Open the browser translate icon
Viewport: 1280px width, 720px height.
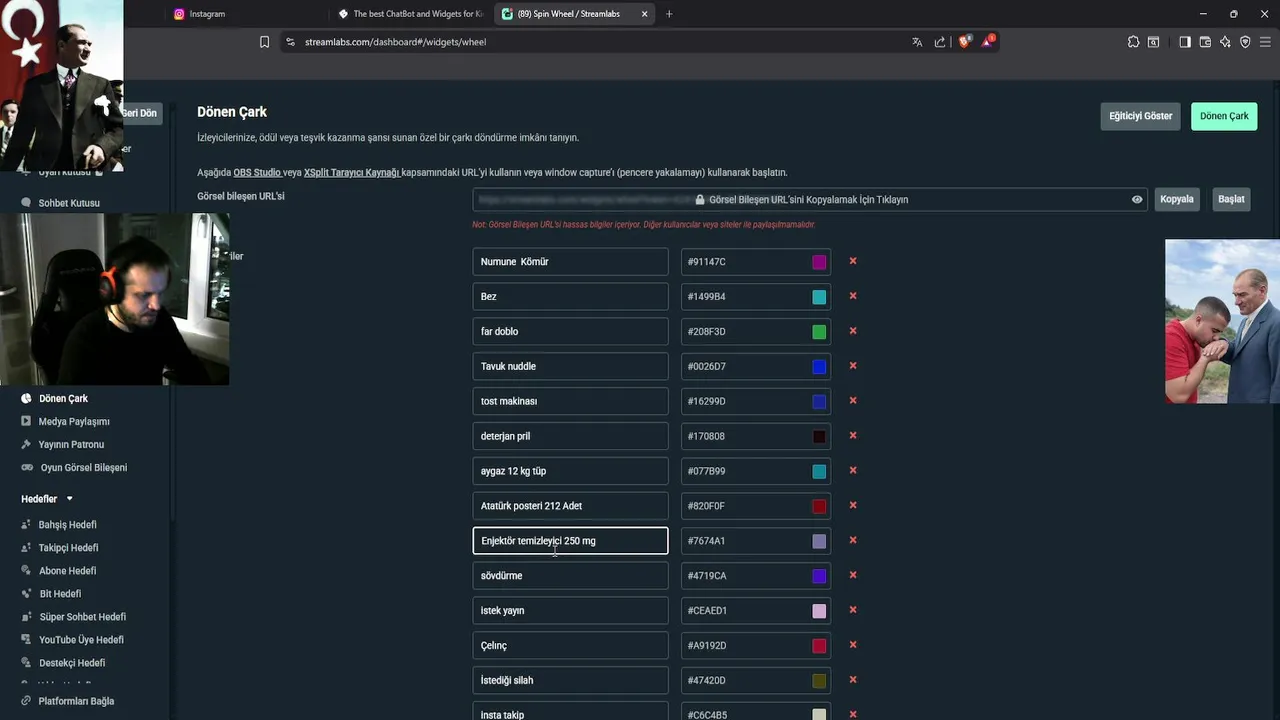tap(917, 42)
